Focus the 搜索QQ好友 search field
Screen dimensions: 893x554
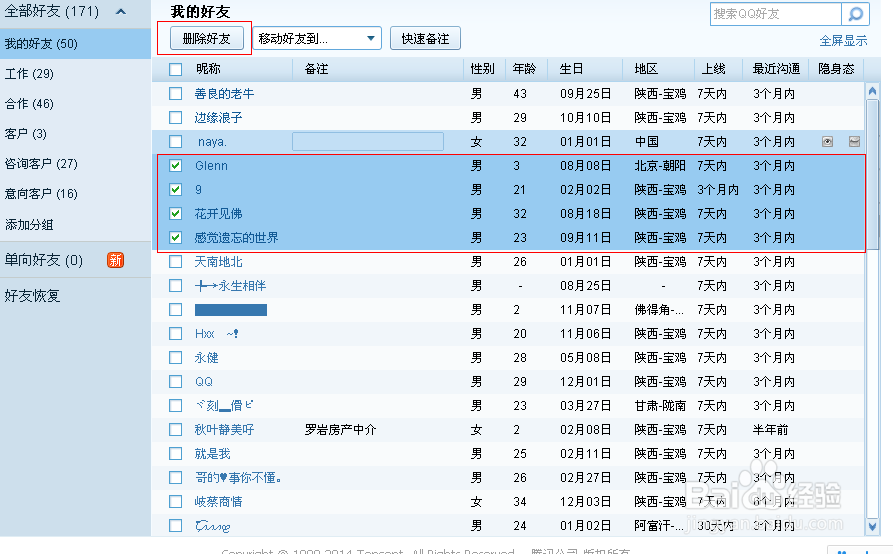[776, 14]
